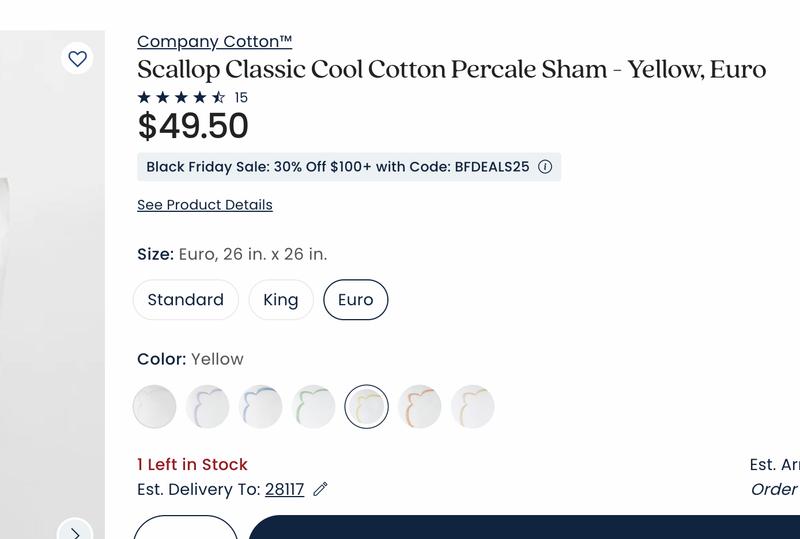Open the Company Cotton brand link
The height and width of the screenshot is (539, 800).
click(x=215, y=41)
